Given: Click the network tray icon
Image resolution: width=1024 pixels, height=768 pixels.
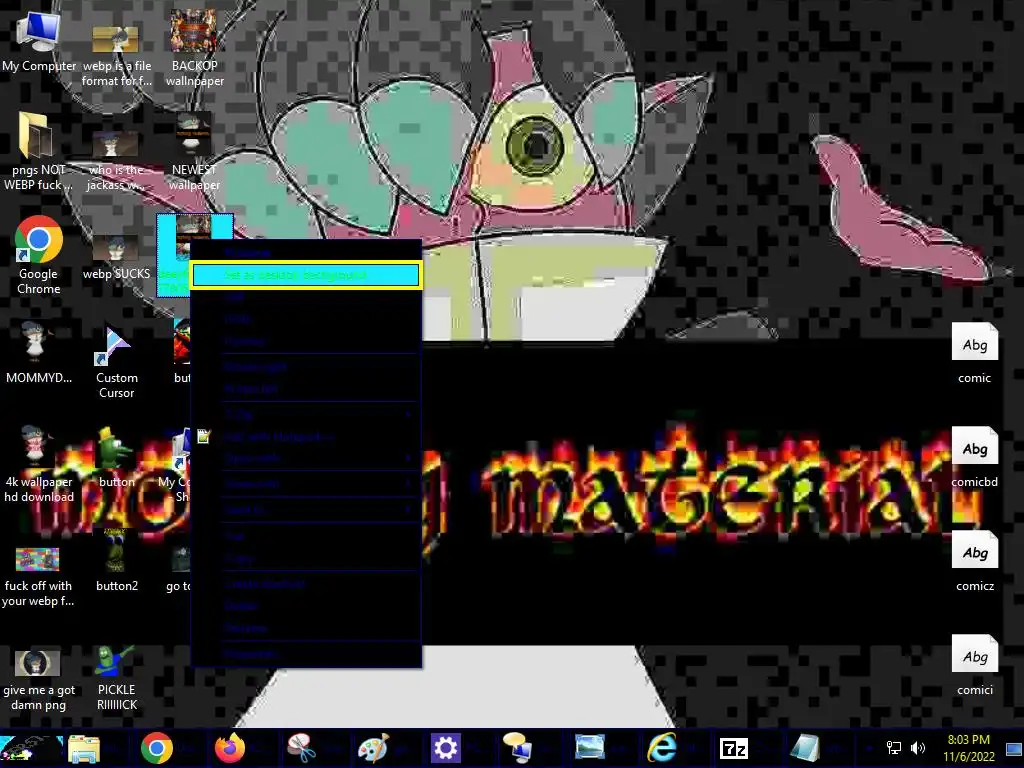Looking at the screenshot, I should 893,748.
